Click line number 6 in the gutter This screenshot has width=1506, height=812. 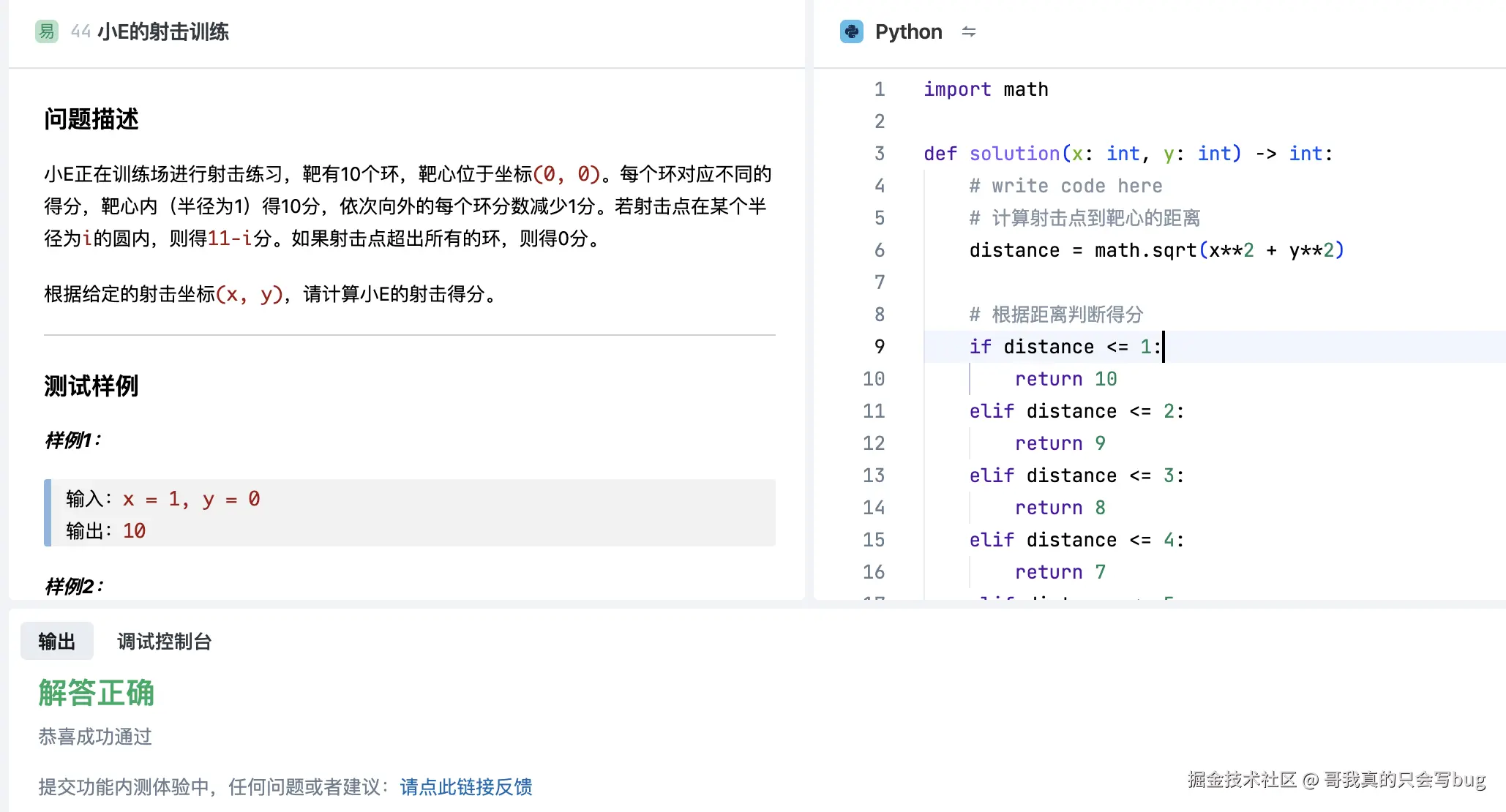click(x=878, y=249)
